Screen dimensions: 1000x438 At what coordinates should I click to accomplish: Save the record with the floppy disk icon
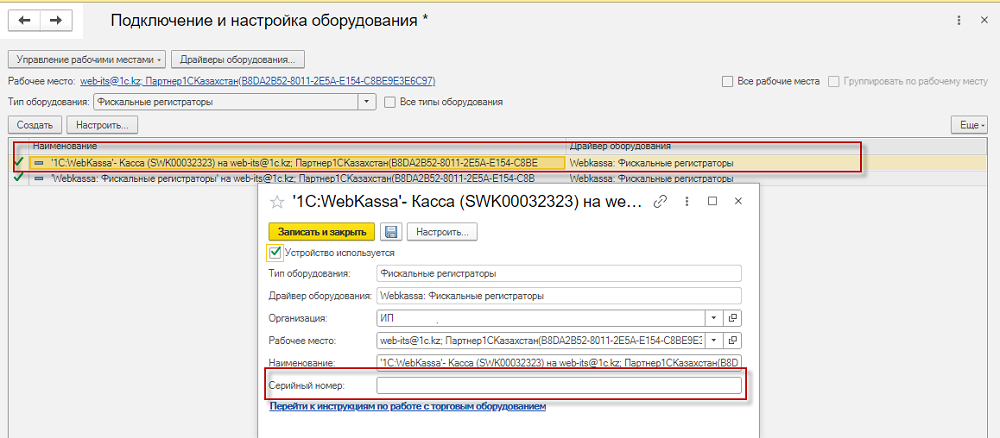pos(390,231)
